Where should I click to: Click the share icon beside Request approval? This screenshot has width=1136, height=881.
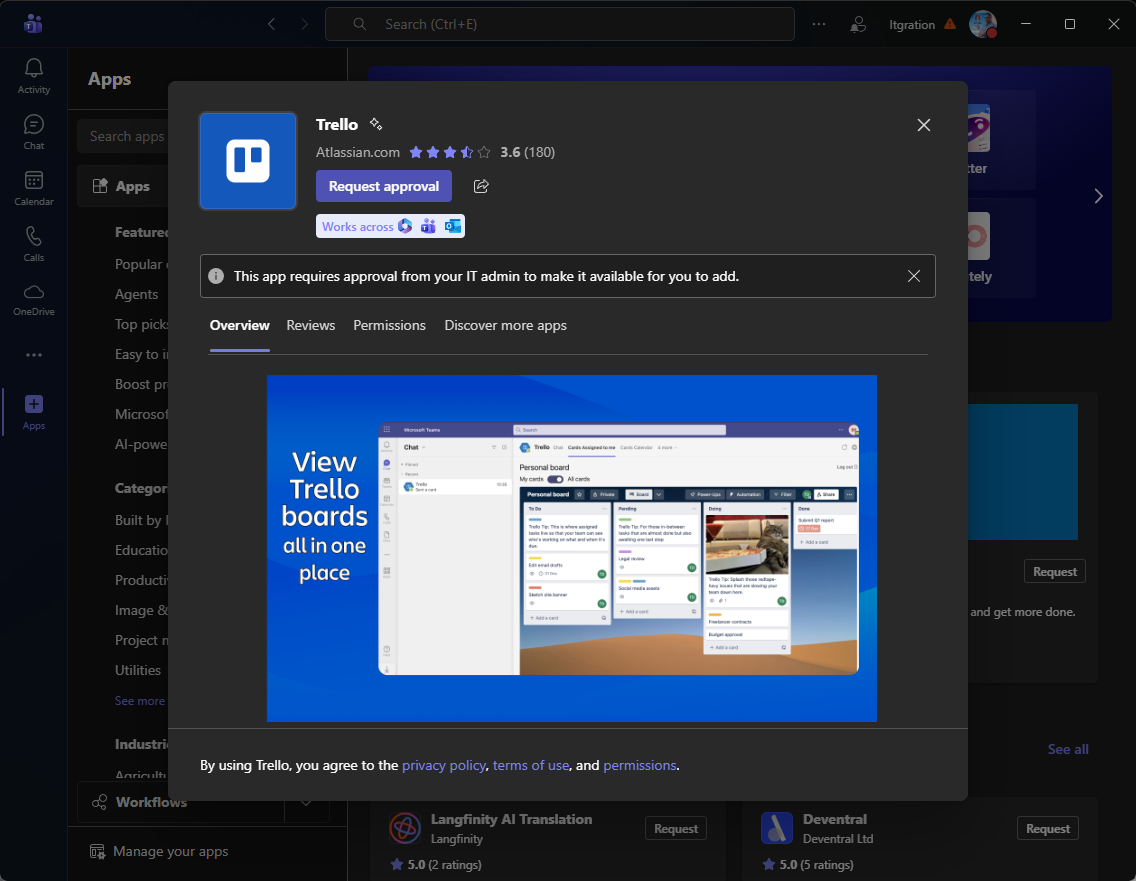[481, 186]
